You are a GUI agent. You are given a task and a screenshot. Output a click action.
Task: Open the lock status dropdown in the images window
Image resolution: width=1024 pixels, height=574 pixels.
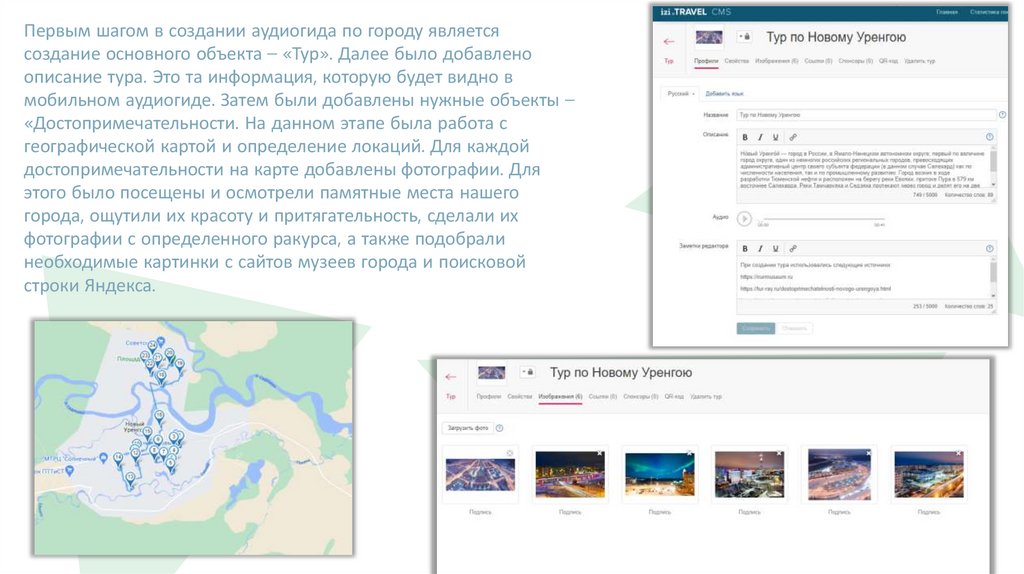tap(528, 372)
